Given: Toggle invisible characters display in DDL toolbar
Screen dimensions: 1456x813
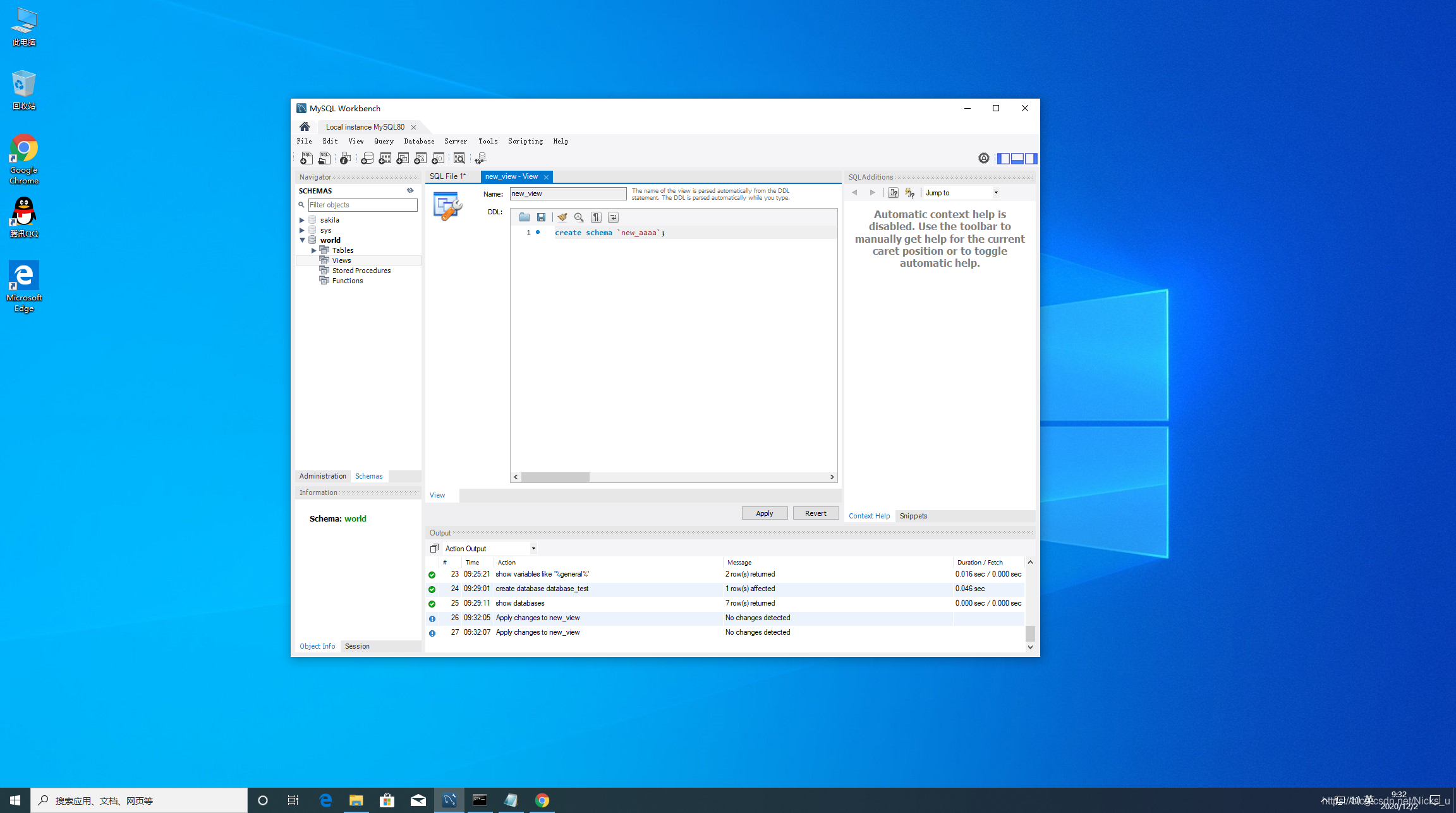Looking at the screenshot, I should pyautogui.click(x=596, y=217).
